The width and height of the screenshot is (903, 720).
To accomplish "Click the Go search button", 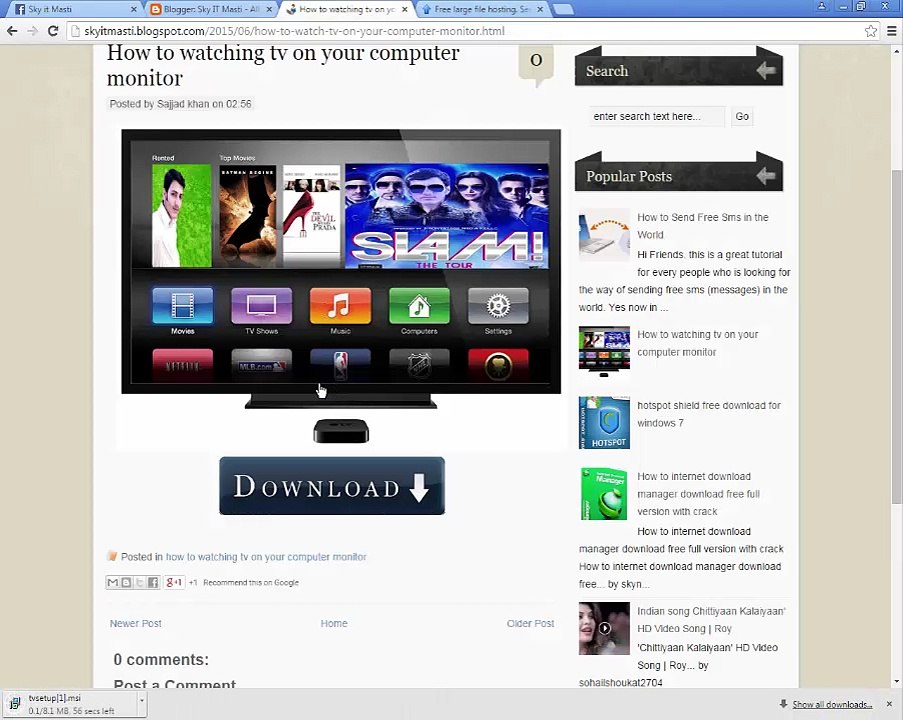I will [742, 116].
